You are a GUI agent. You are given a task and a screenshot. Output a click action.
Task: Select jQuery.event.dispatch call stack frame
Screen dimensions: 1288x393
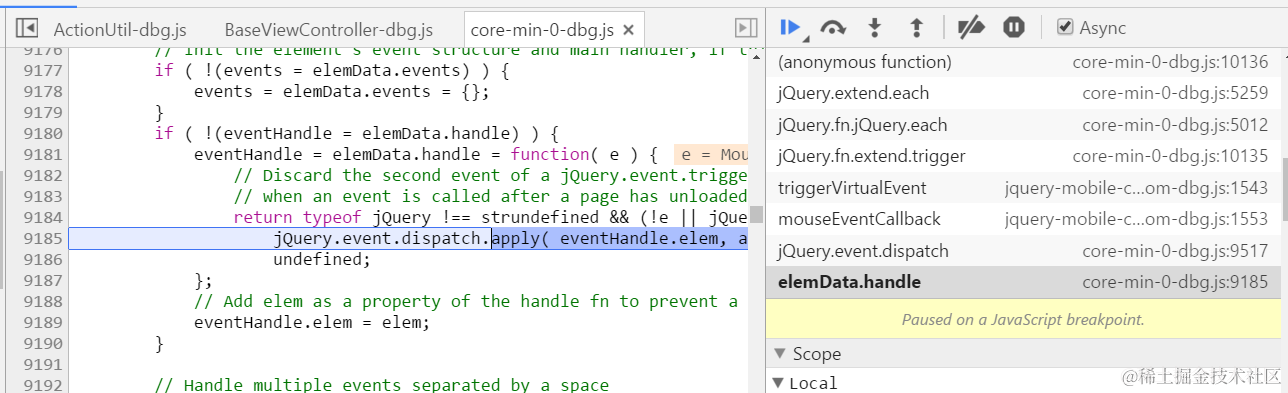[1023, 251]
